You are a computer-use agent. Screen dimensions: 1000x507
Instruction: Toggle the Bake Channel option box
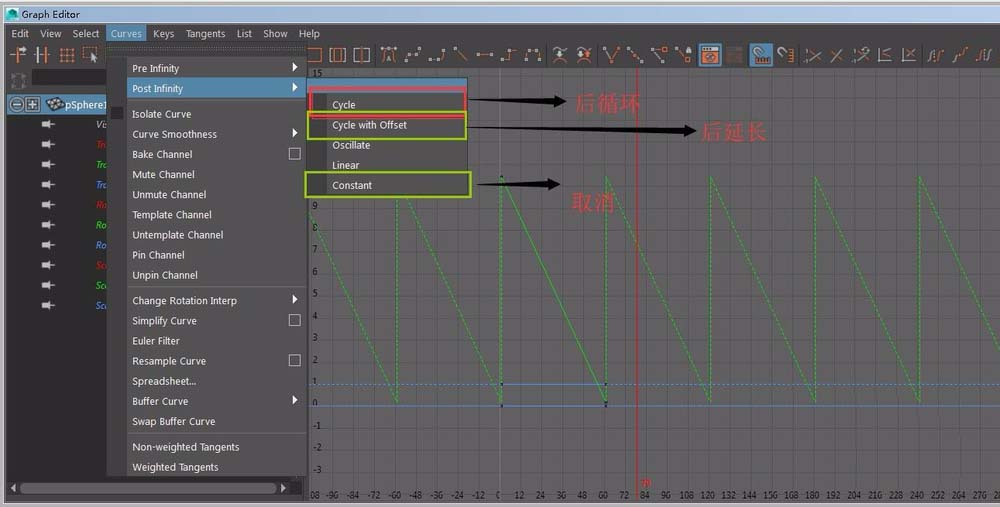coord(294,154)
